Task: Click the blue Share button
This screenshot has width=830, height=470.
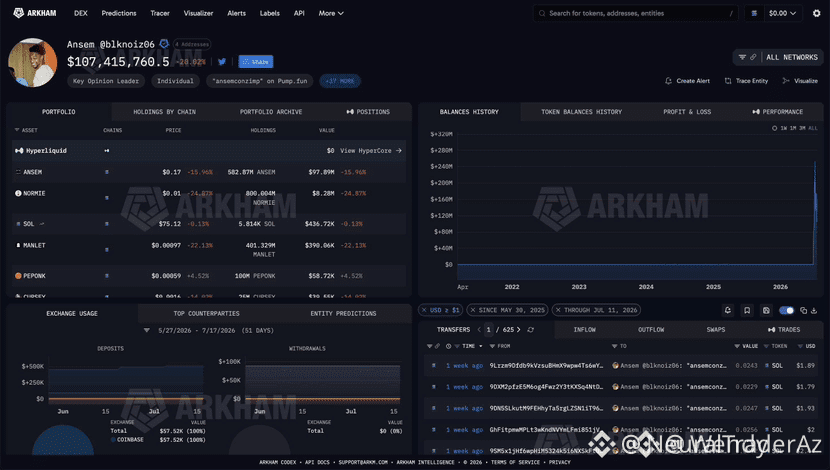Action: [x=256, y=62]
